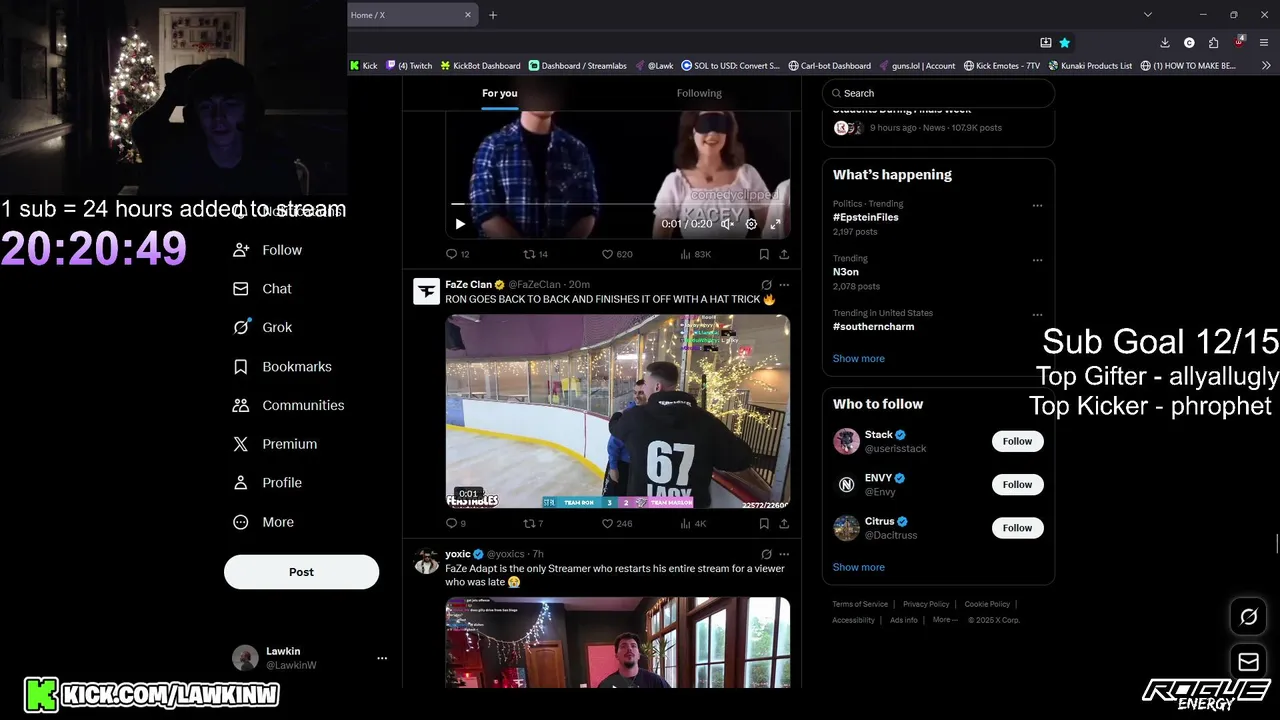Screen dimensions: 1280x720
Task: Play the top video
Action: click(x=459, y=224)
